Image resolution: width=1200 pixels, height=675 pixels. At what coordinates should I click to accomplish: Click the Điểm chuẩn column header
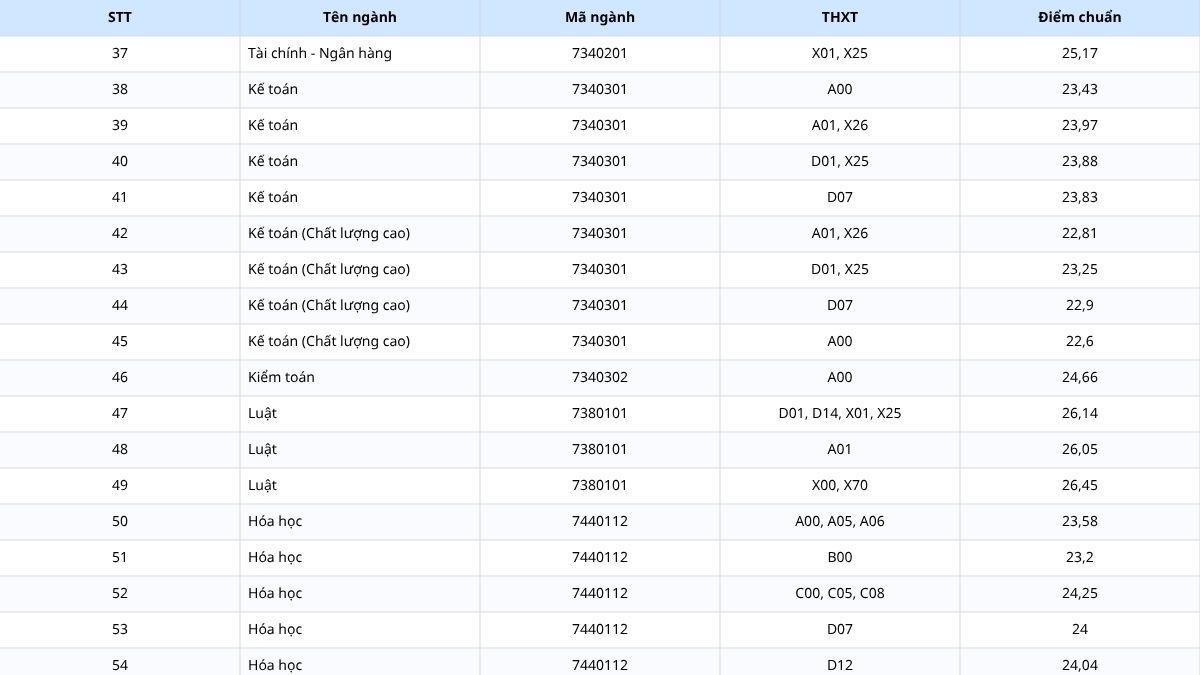[1080, 17]
